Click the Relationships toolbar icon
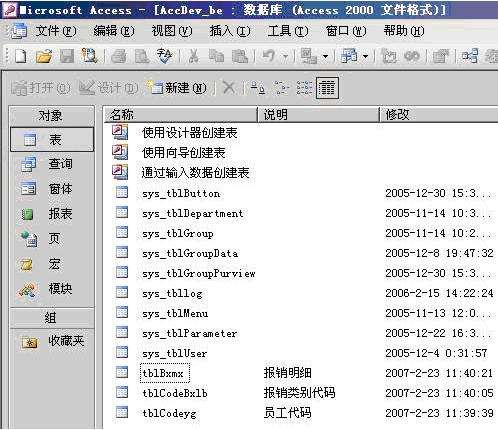Screen dimensions: 498x430 (x=470, y=56)
